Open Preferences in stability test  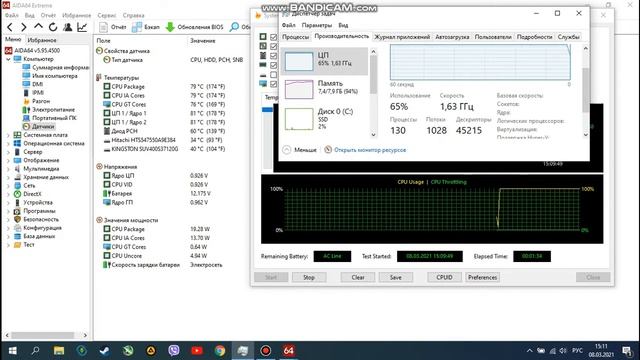pos(482,278)
